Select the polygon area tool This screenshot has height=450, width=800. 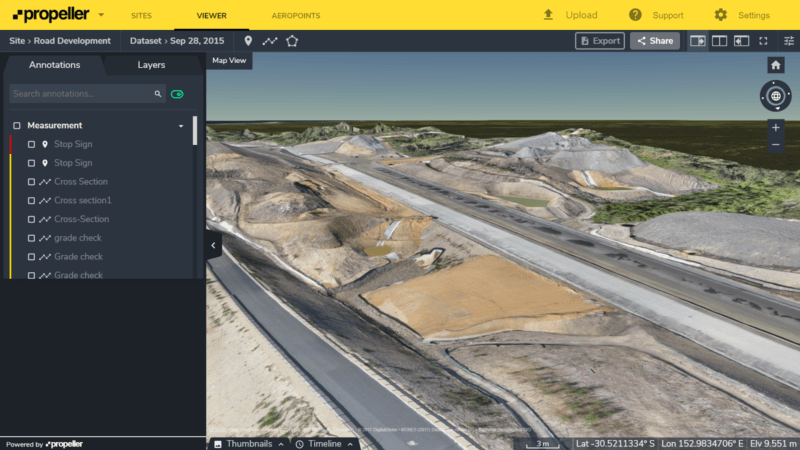coord(292,41)
